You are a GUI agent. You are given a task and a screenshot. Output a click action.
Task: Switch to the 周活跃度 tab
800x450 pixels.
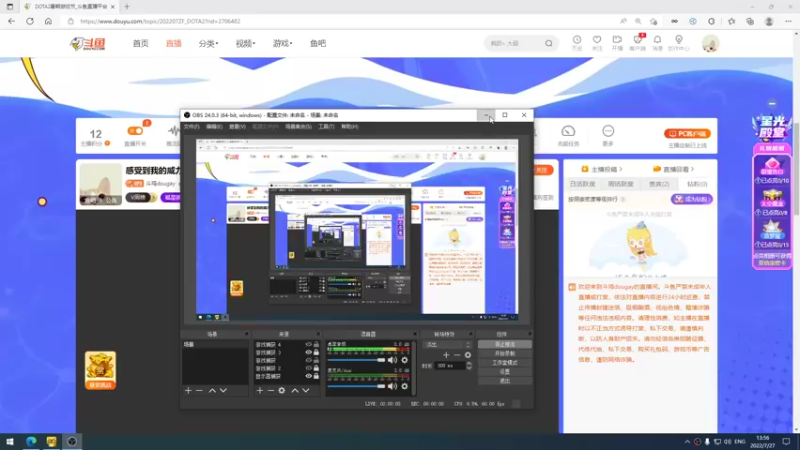(620, 184)
